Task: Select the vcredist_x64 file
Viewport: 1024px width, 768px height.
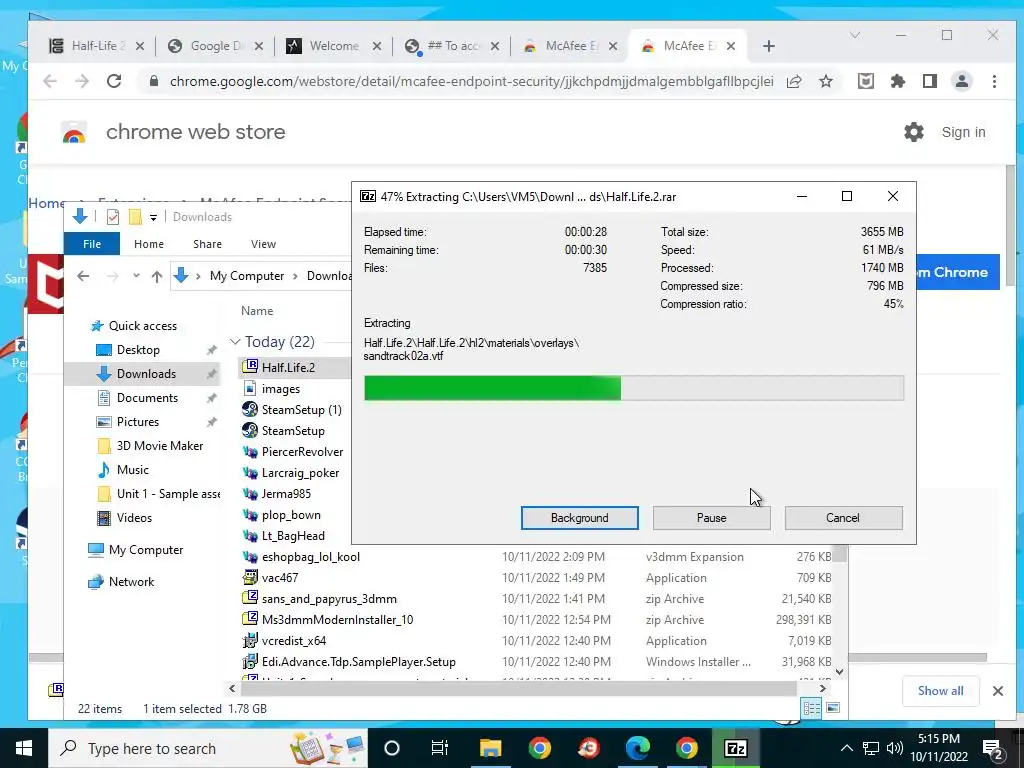Action: pos(293,641)
